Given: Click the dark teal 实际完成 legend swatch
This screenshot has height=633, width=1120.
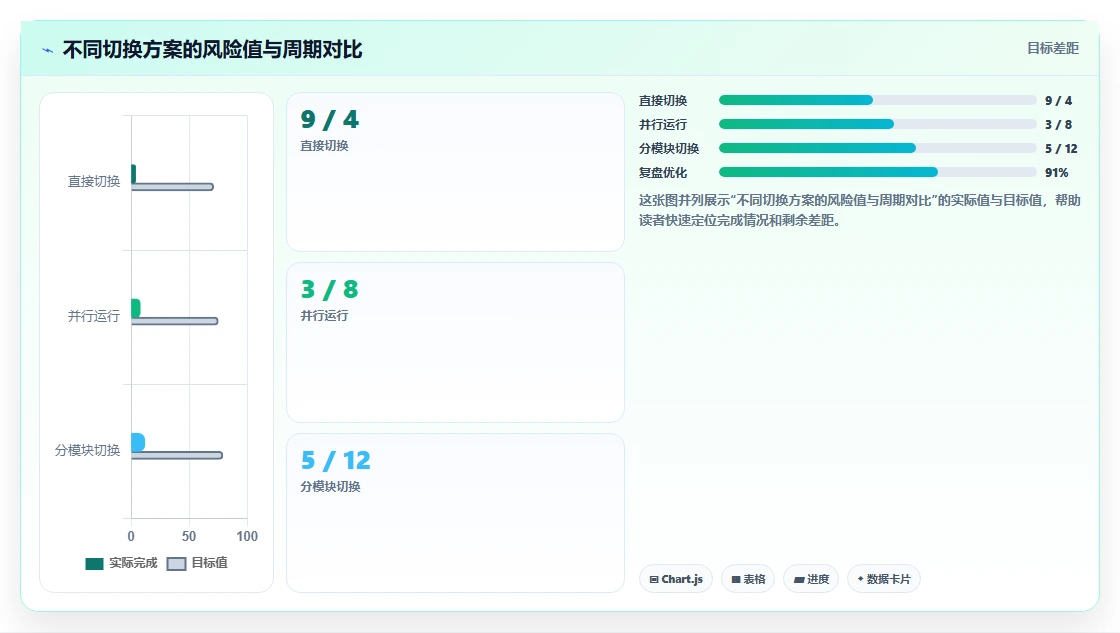Looking at the screenshot, I should coord(94,564).
